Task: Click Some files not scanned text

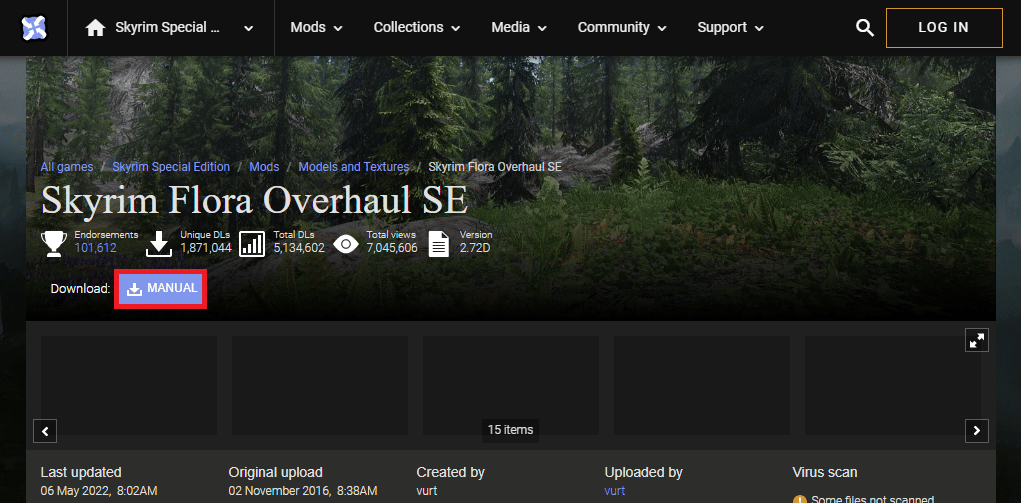Action: pos(873,500)
